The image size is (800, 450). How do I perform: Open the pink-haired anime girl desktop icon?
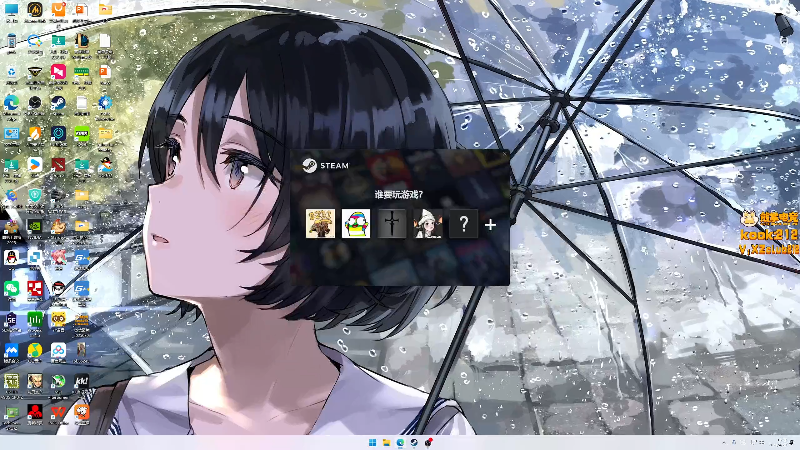tap(58, 257)
